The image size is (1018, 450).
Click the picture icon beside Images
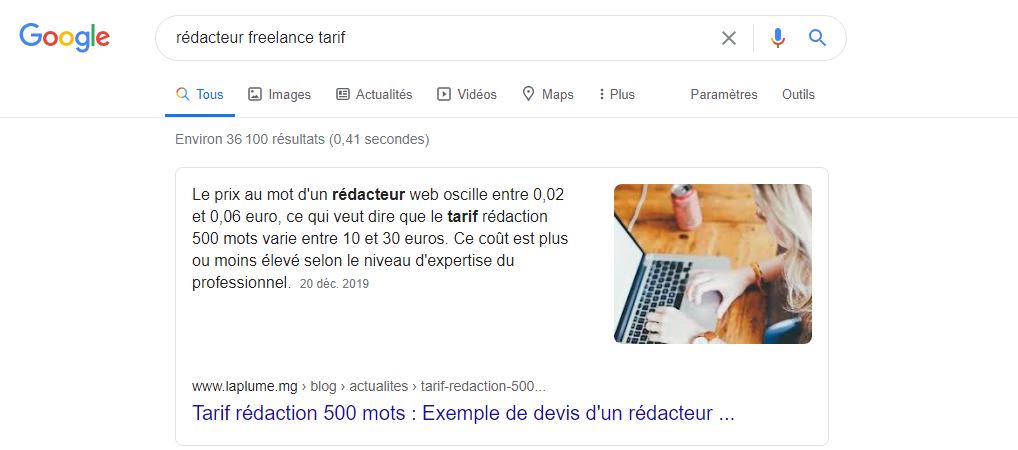[255, 94]
